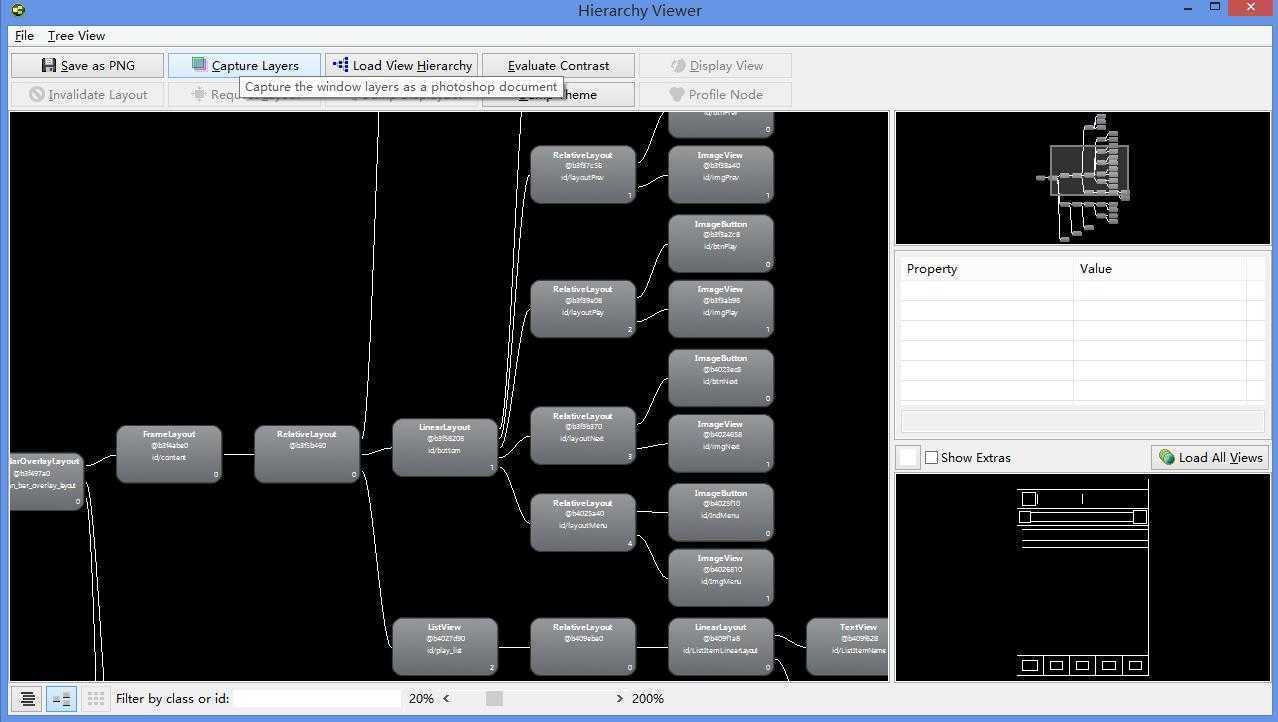Select the ImageButton id/btnPlay node
1278x722 pixels.
pos(721,244)
